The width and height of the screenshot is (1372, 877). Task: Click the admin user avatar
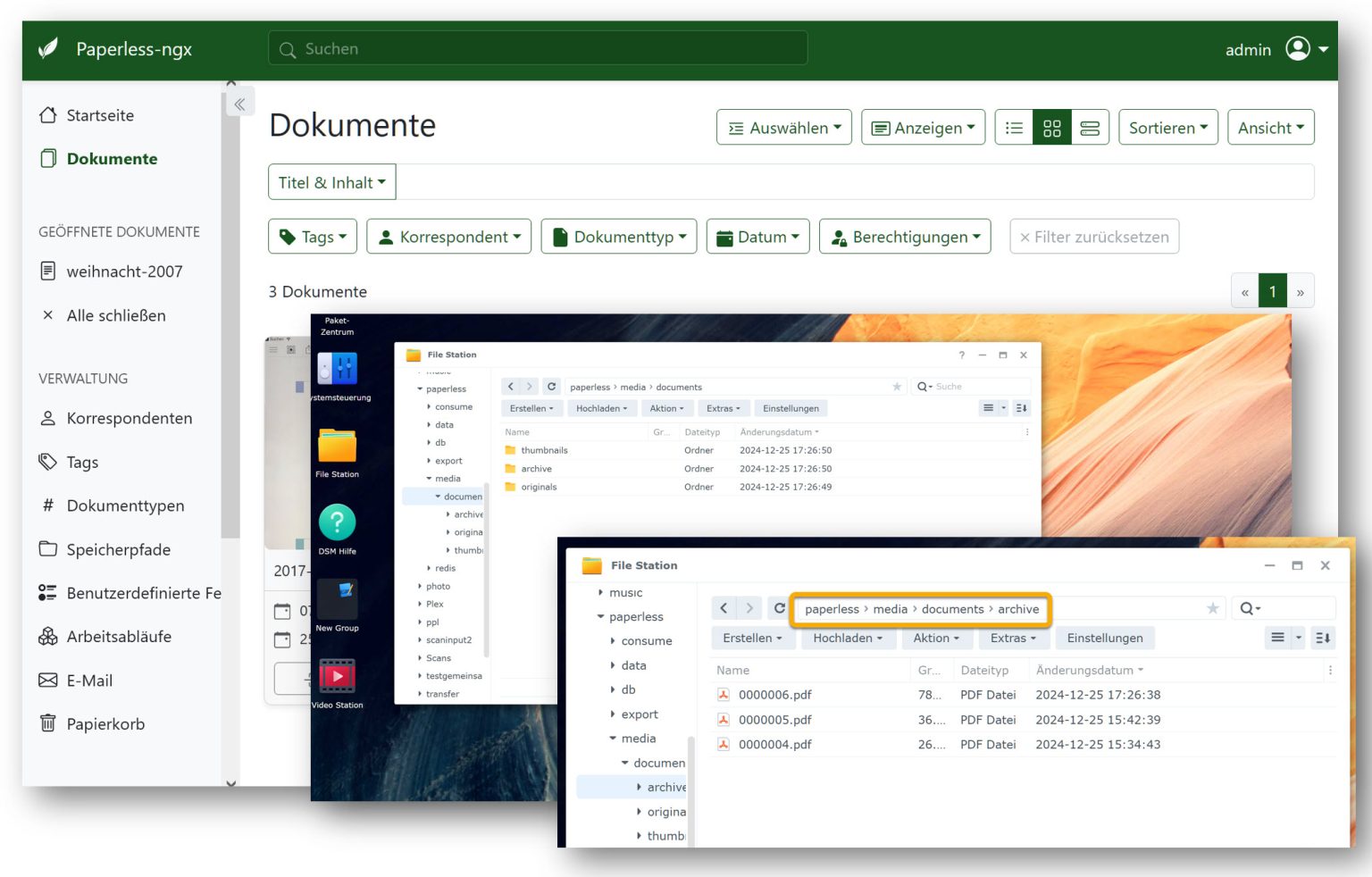coord(1298,49)
